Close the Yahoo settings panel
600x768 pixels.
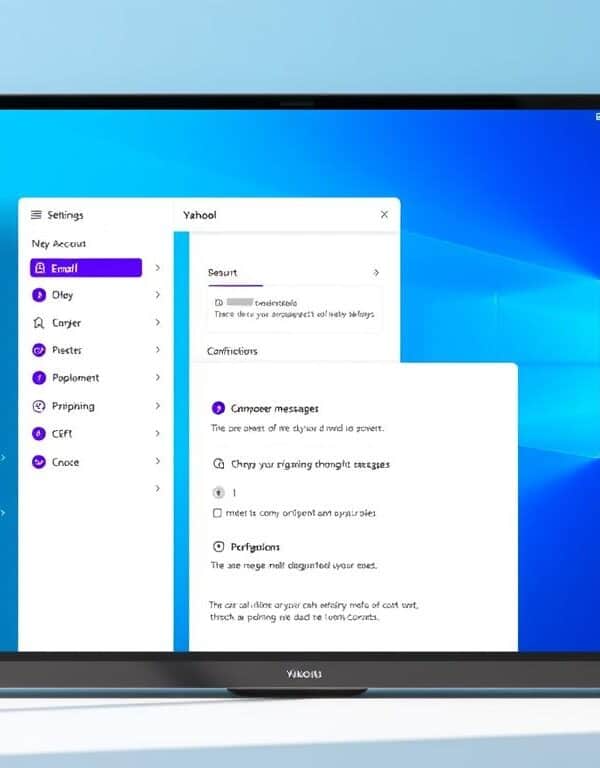(384, 215)
